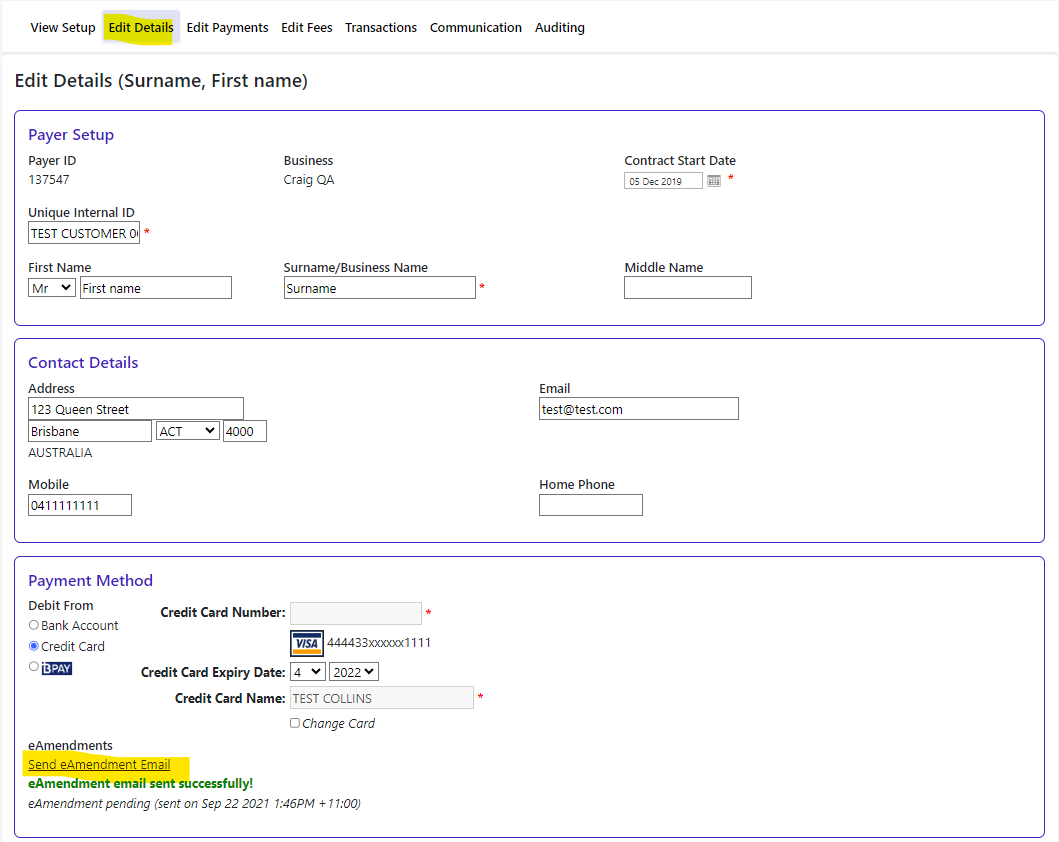Screen dimensions: 1059x842
Task: Open the expiry month dropdown
Action: click(307, 672)
